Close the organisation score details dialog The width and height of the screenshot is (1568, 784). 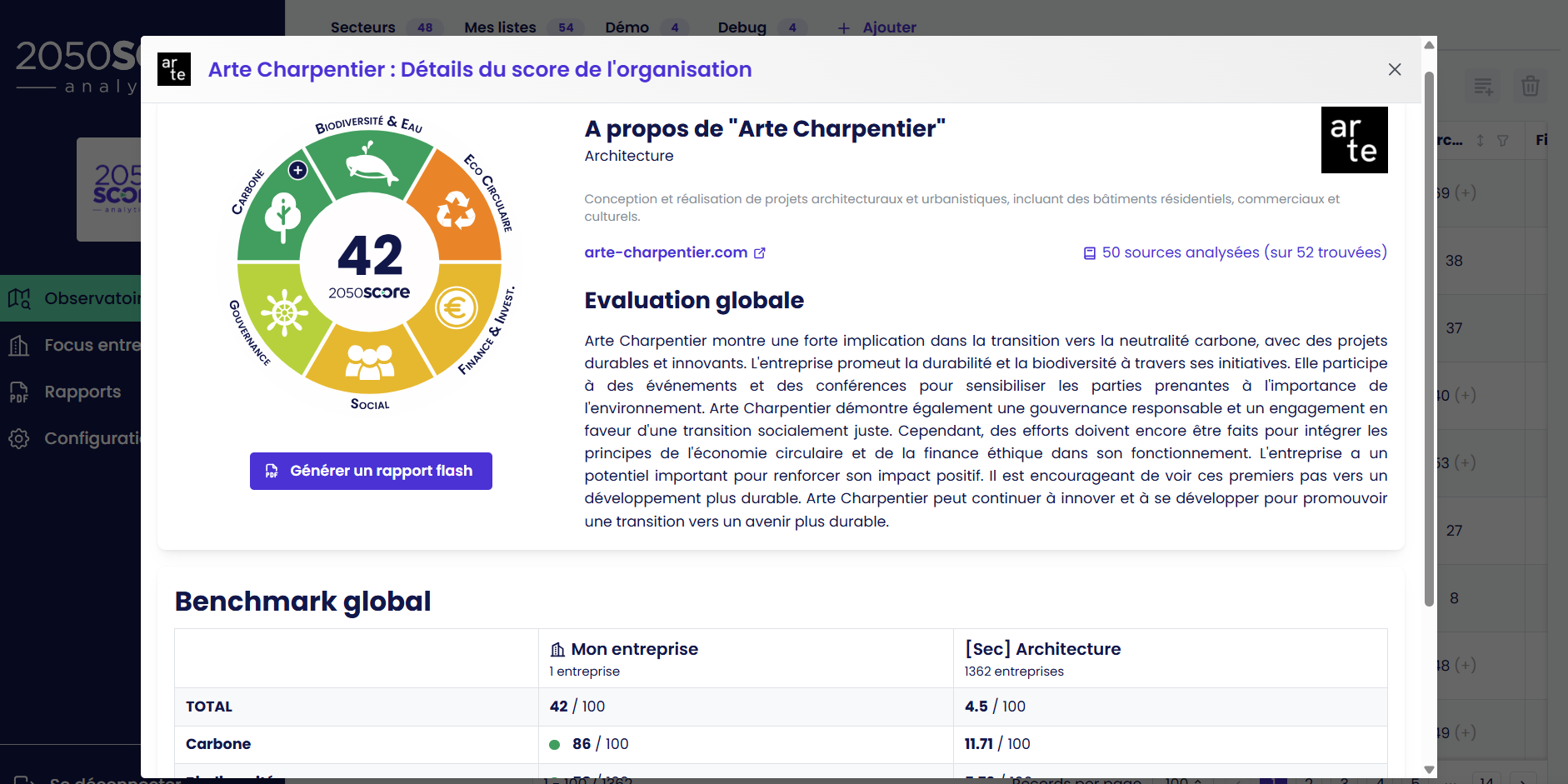tap(1395, 69)
